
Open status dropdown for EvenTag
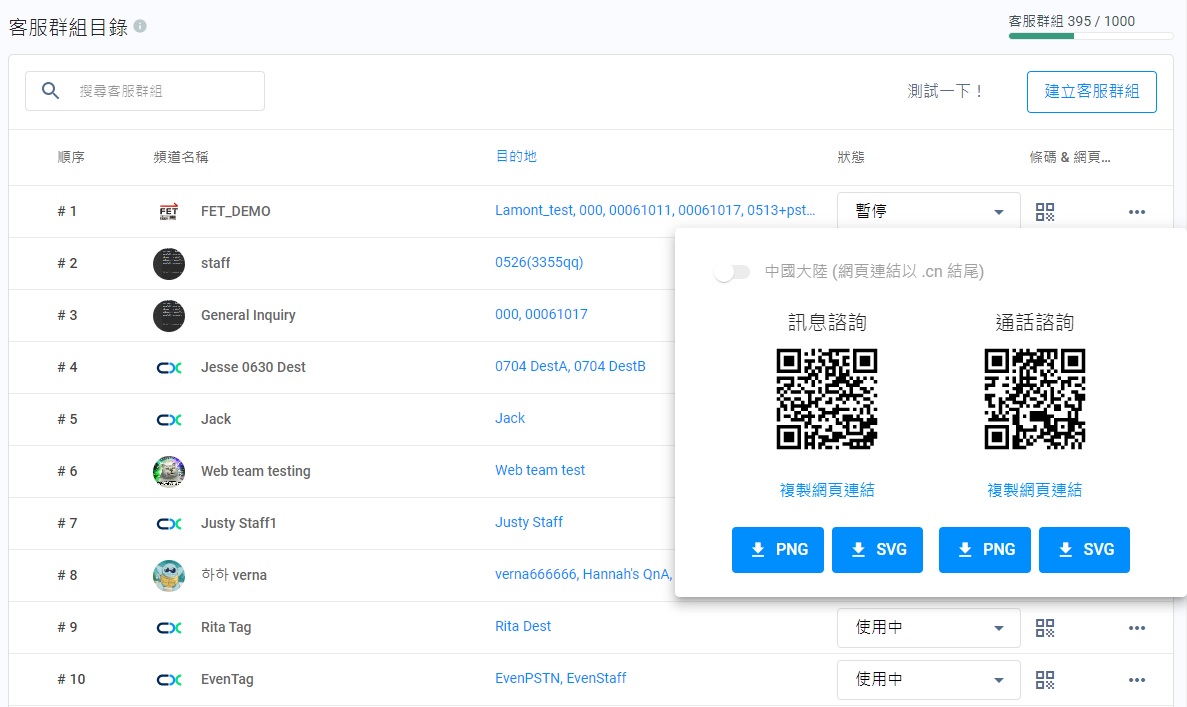point(928,680)
